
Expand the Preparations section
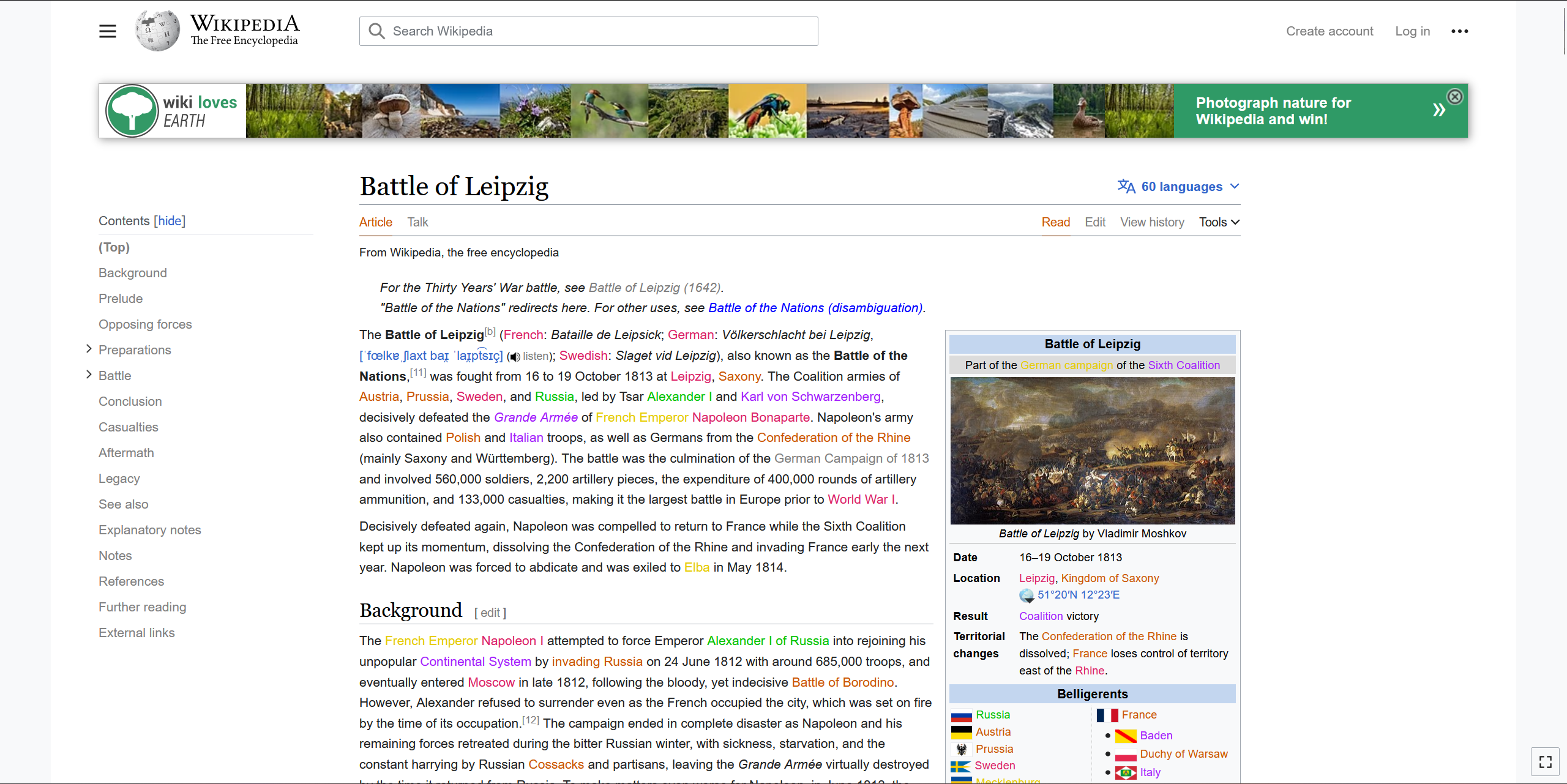tap(88, 349)
